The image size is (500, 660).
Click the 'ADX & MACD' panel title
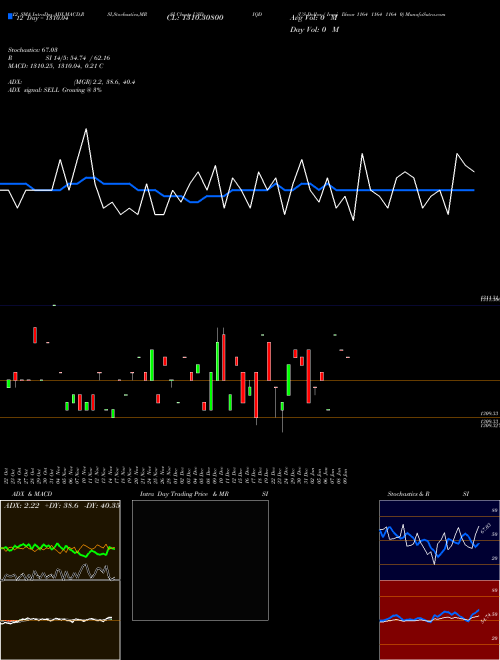32,494
